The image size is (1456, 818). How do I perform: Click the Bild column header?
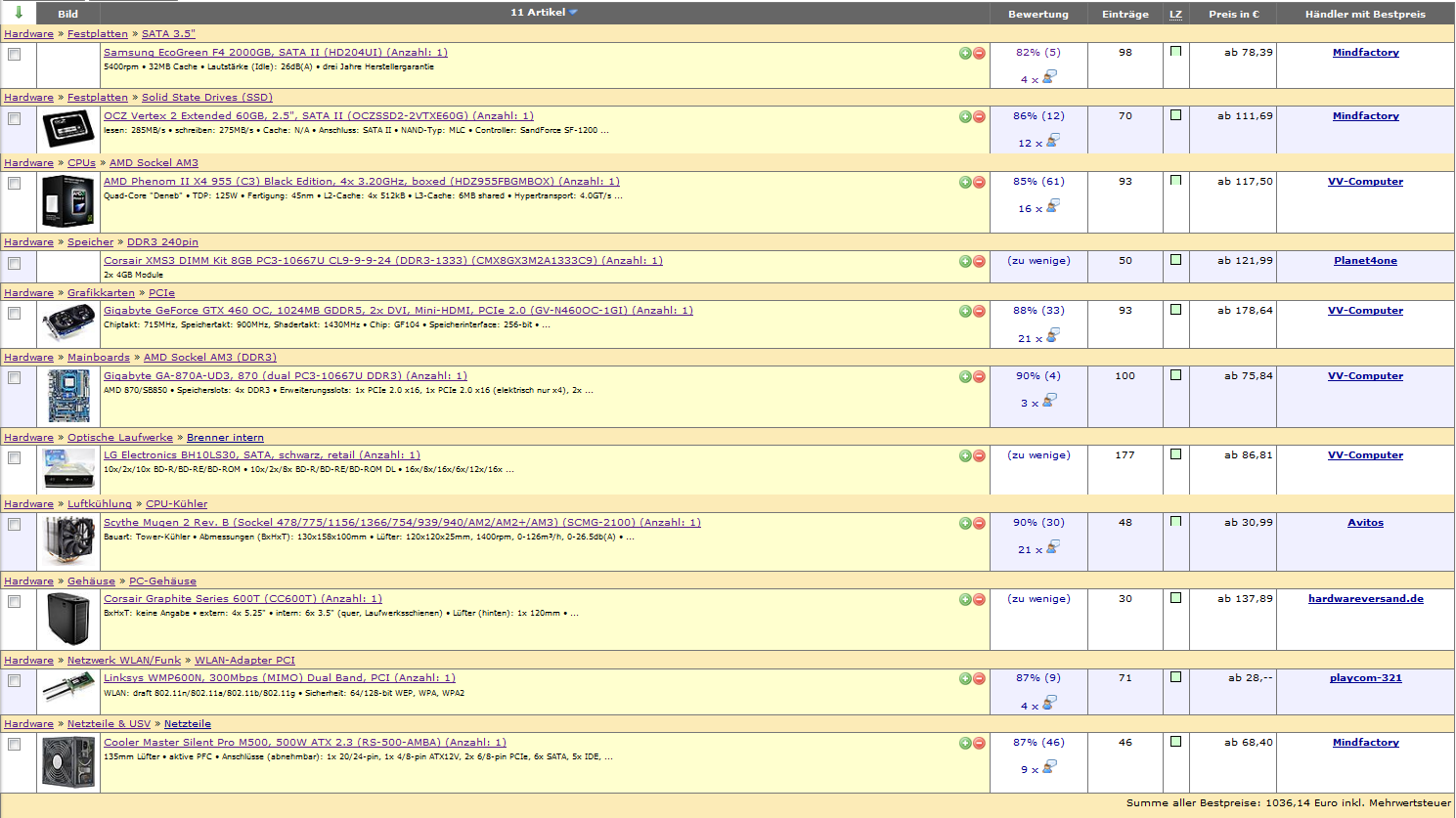click(68, 15)
